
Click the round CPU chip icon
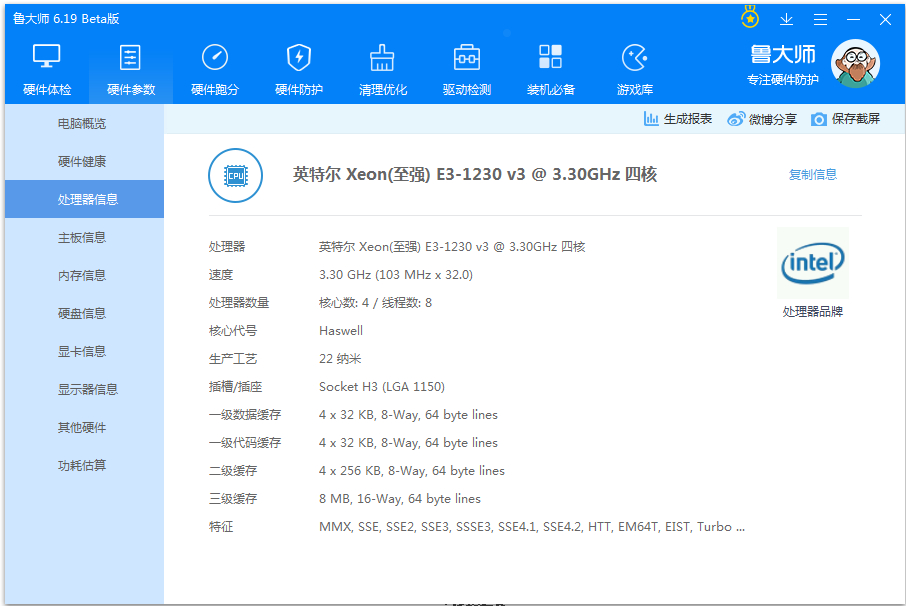coord(235,176)
